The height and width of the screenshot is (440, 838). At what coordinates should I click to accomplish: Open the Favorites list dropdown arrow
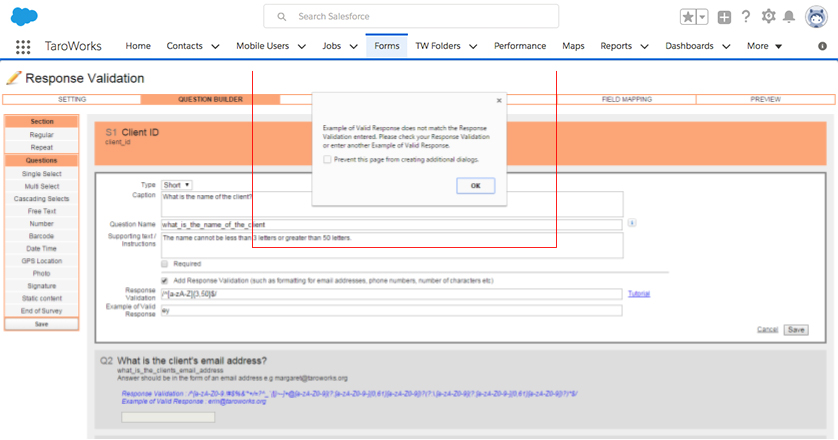point(702,17)
